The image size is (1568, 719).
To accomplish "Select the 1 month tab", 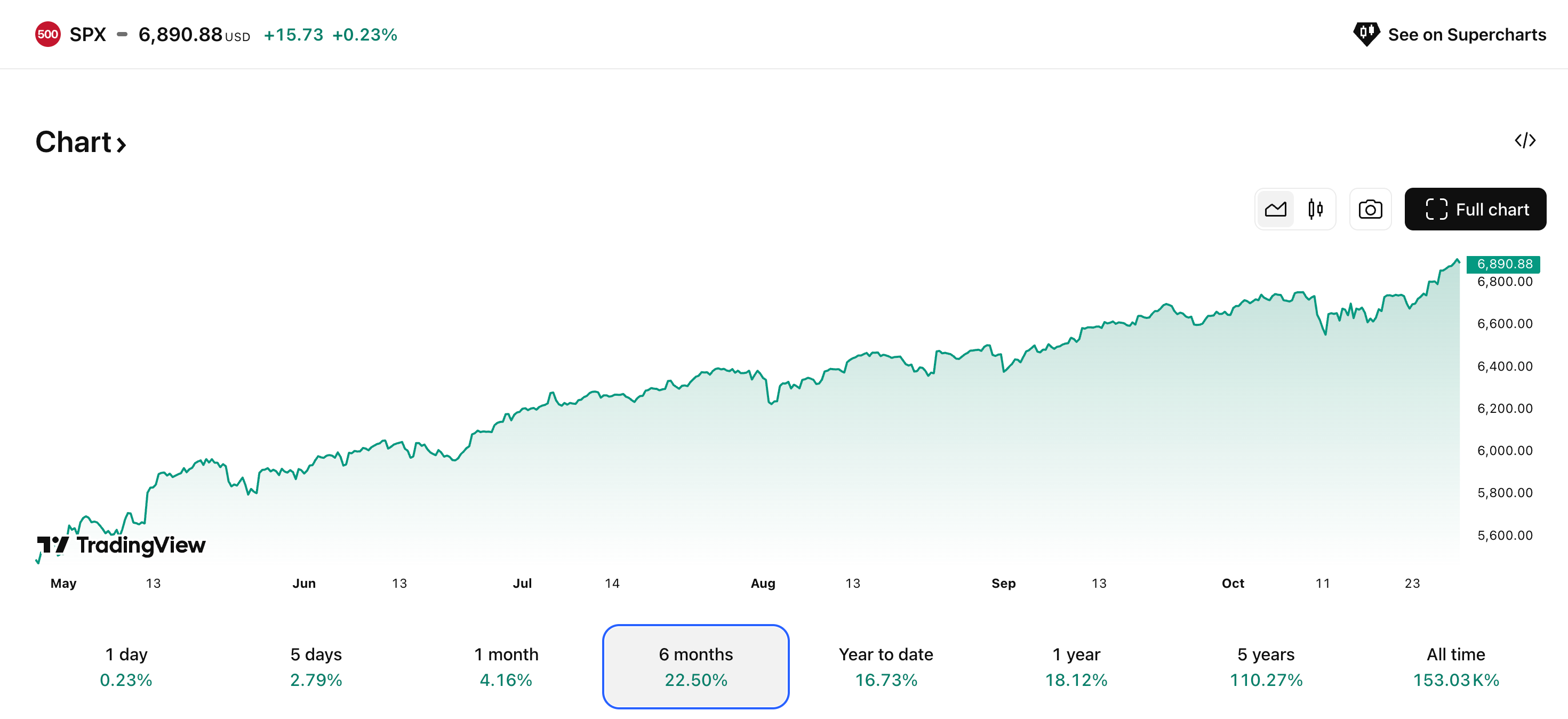I will [506, 667].
